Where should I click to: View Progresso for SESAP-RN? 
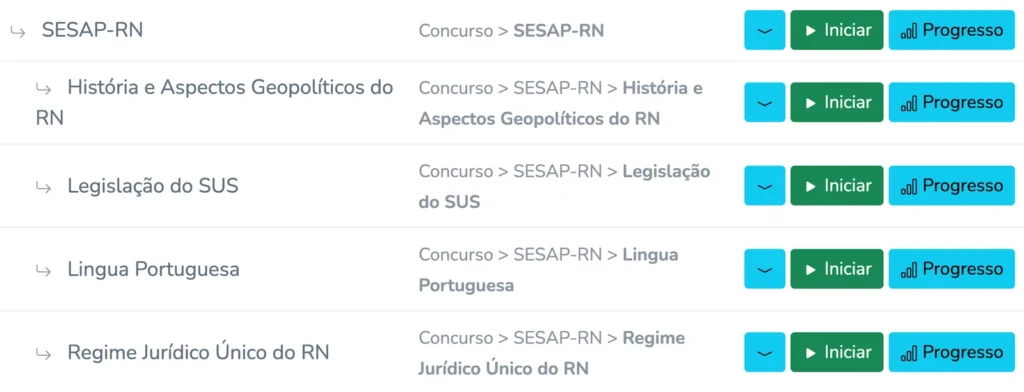(952, 30)
